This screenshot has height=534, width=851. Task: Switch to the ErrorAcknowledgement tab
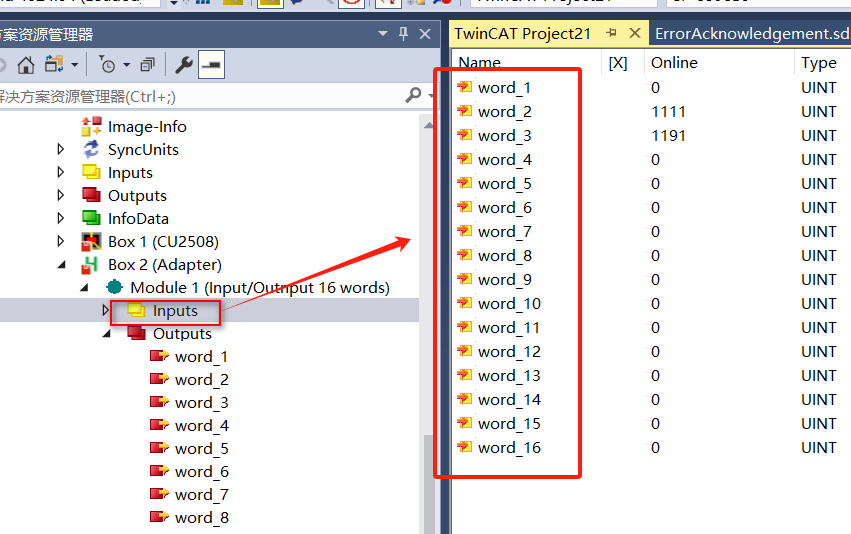[751, 33]
